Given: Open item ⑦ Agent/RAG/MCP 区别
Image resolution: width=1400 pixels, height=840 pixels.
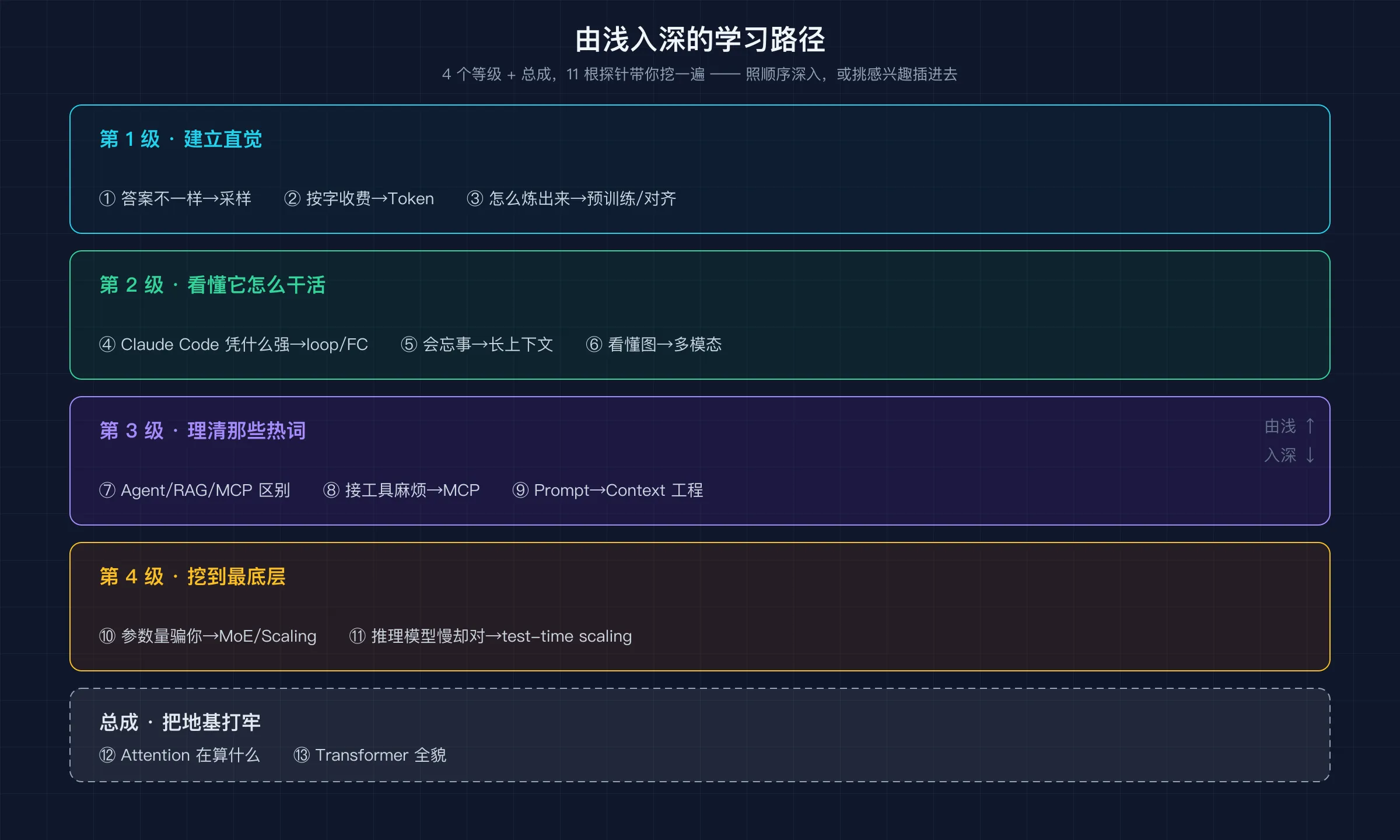Looking at the screenshot, I should (194, 490).
